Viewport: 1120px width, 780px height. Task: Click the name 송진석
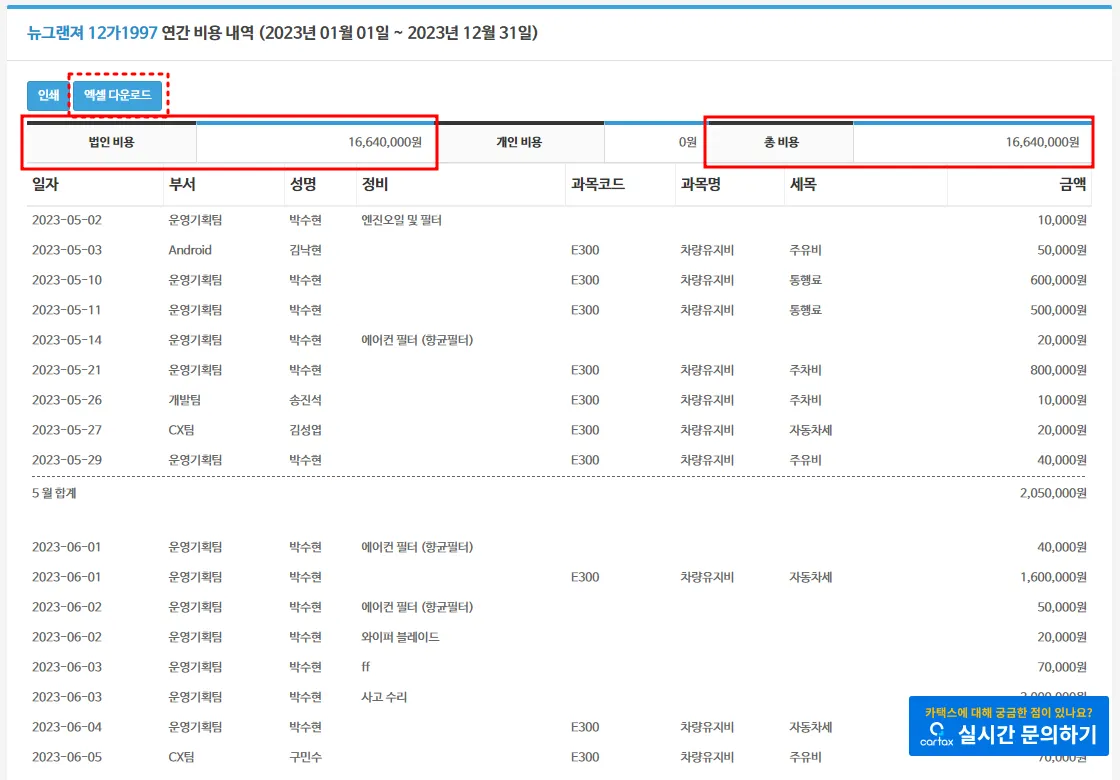[305, 400]
